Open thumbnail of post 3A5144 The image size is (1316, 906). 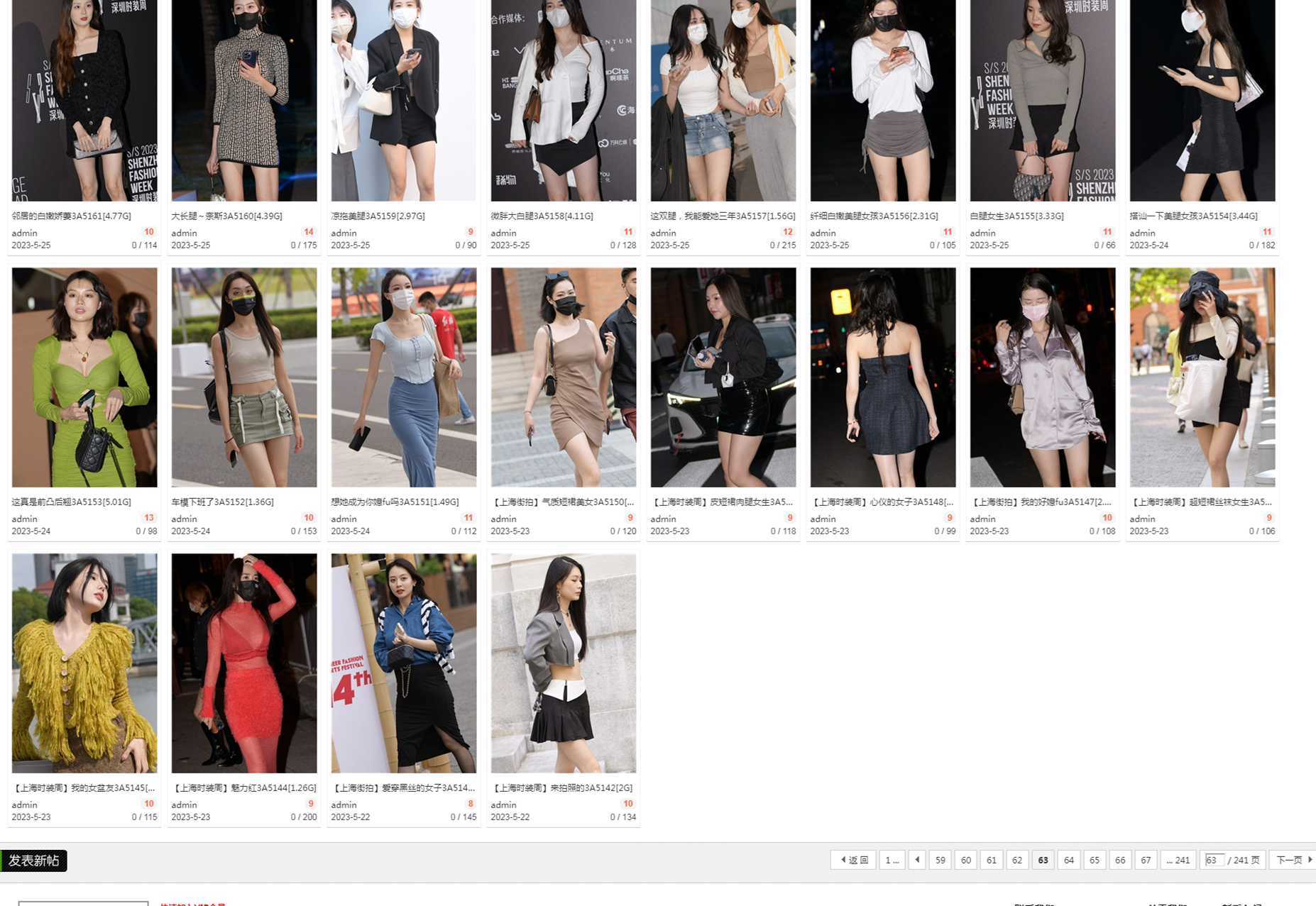pyautogui.click(x=244, y=663)
